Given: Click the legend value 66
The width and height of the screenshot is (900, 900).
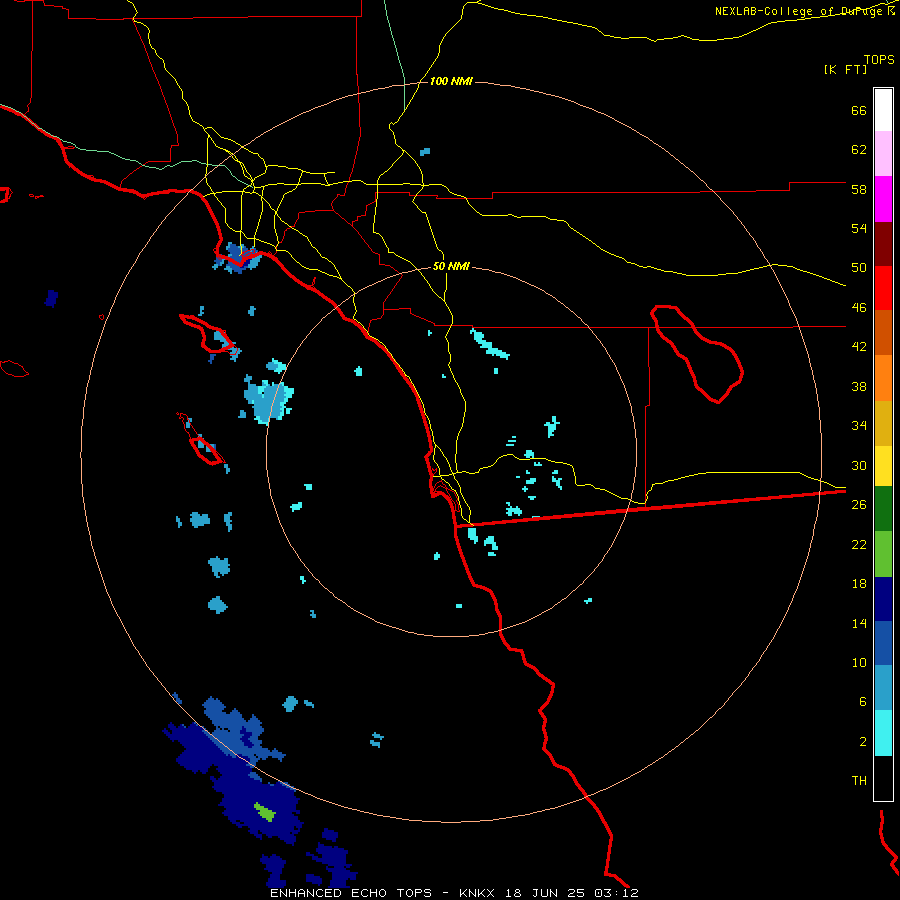Looking at the screenshot, I should tap(859, 111).
